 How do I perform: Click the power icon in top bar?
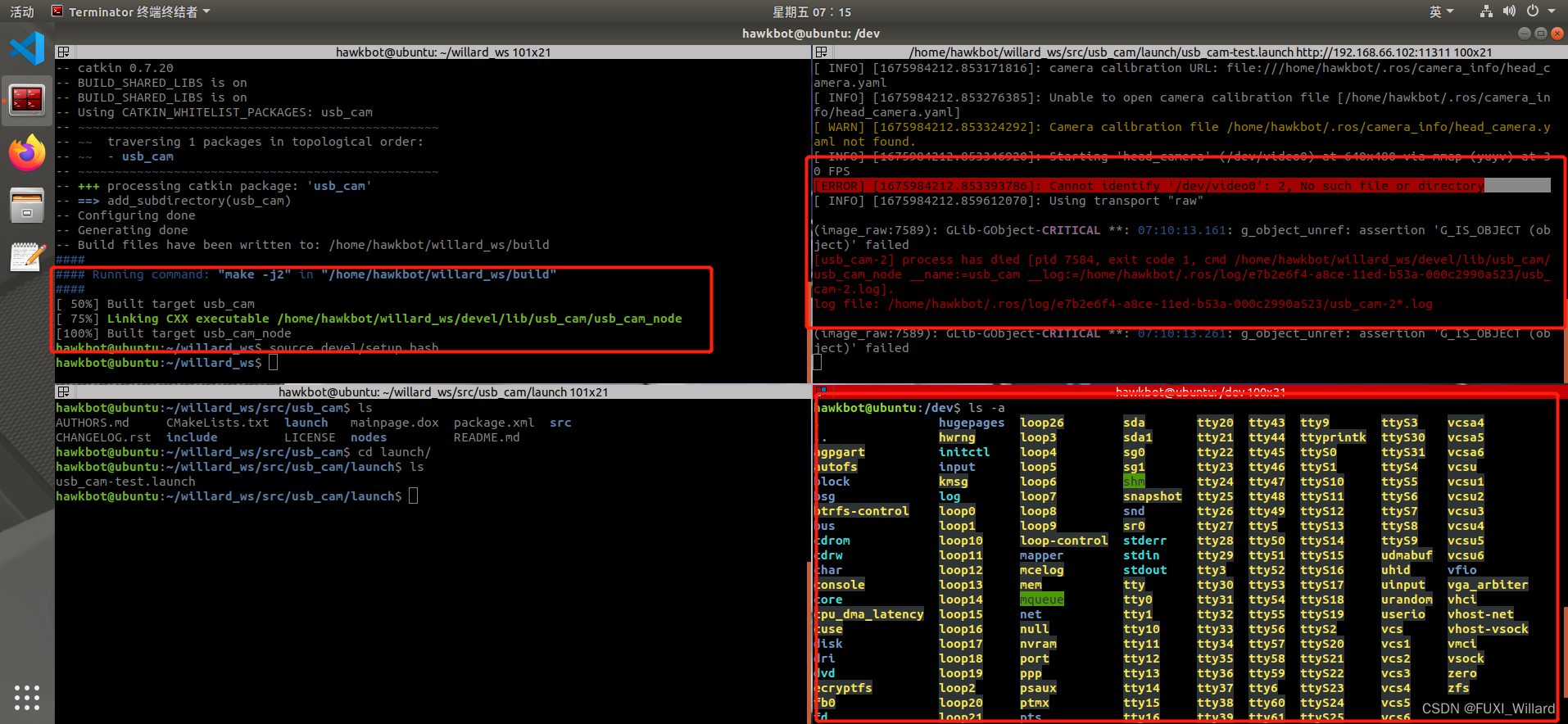point(1532,11)
